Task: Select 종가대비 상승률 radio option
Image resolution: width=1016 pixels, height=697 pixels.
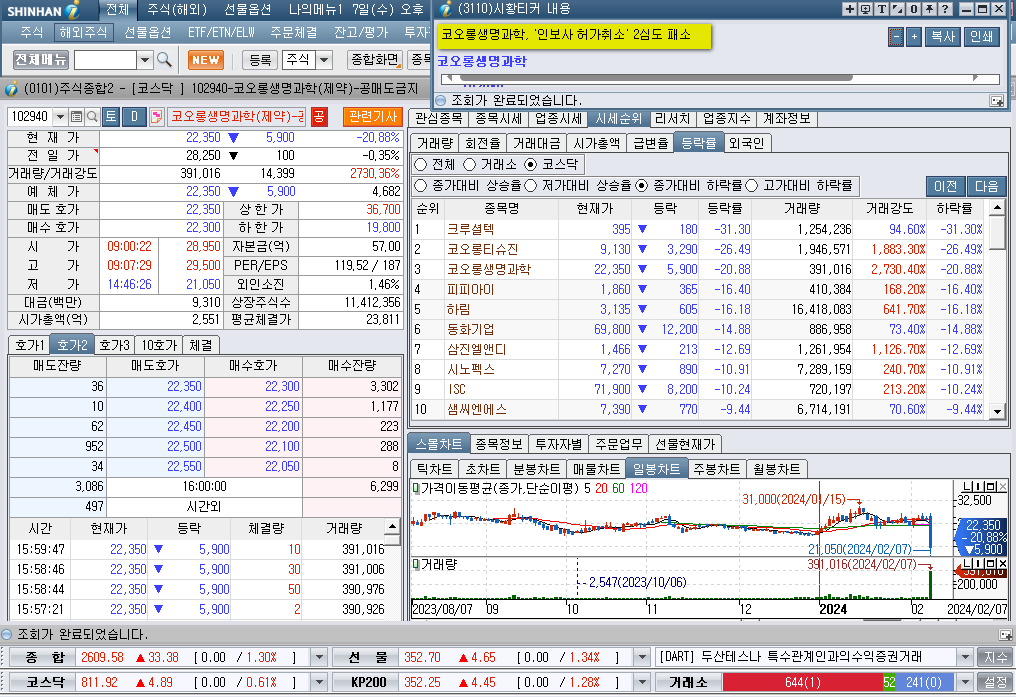Action: click(x=421, y=186)
